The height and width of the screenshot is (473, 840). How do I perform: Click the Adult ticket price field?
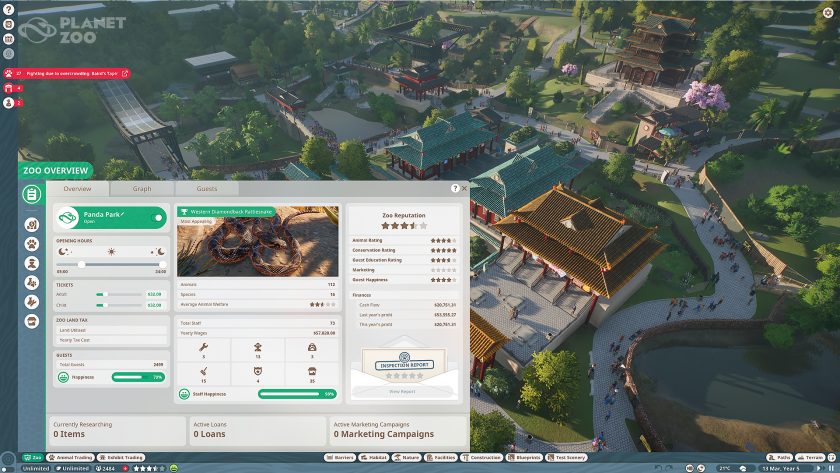(154, 295)
